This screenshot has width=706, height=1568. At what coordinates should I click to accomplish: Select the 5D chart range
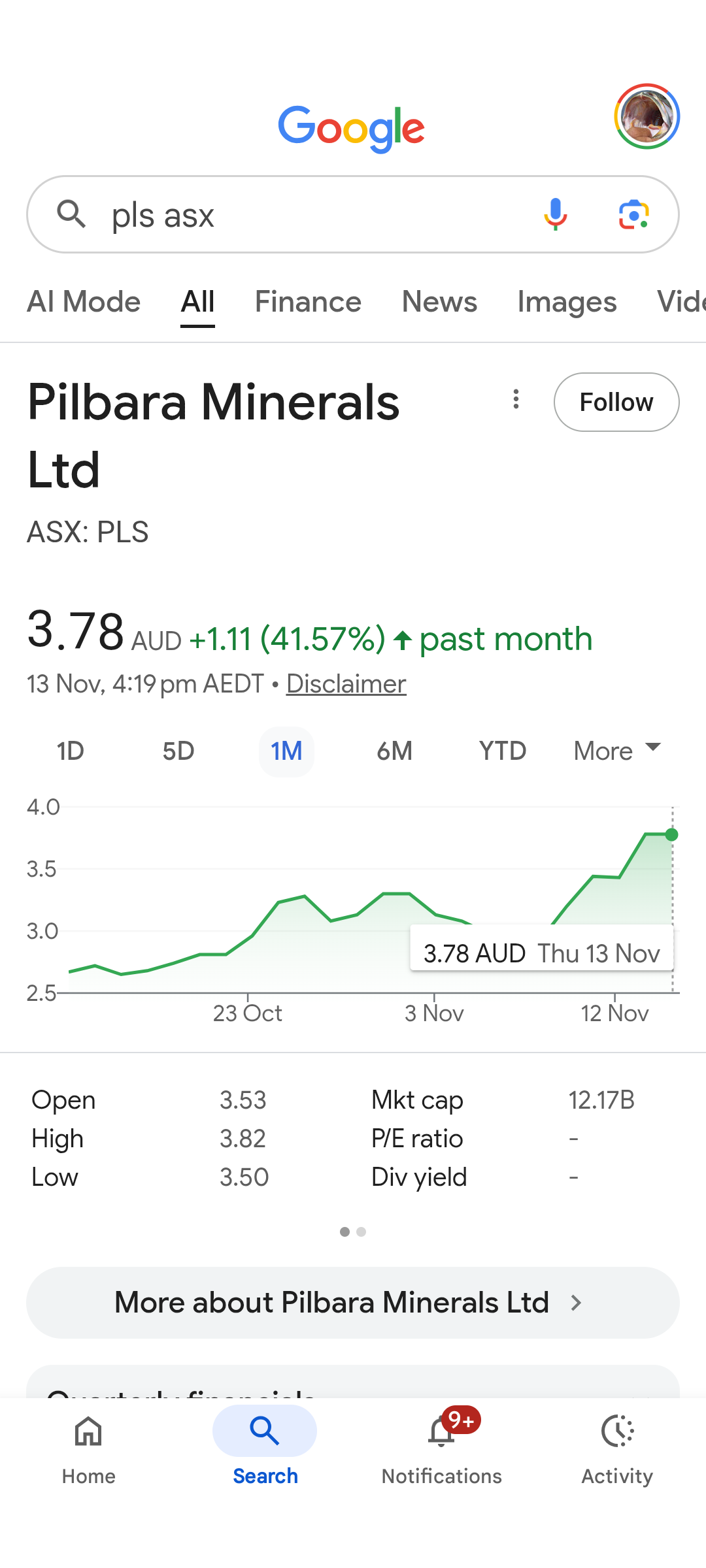[x=178, y=751]
